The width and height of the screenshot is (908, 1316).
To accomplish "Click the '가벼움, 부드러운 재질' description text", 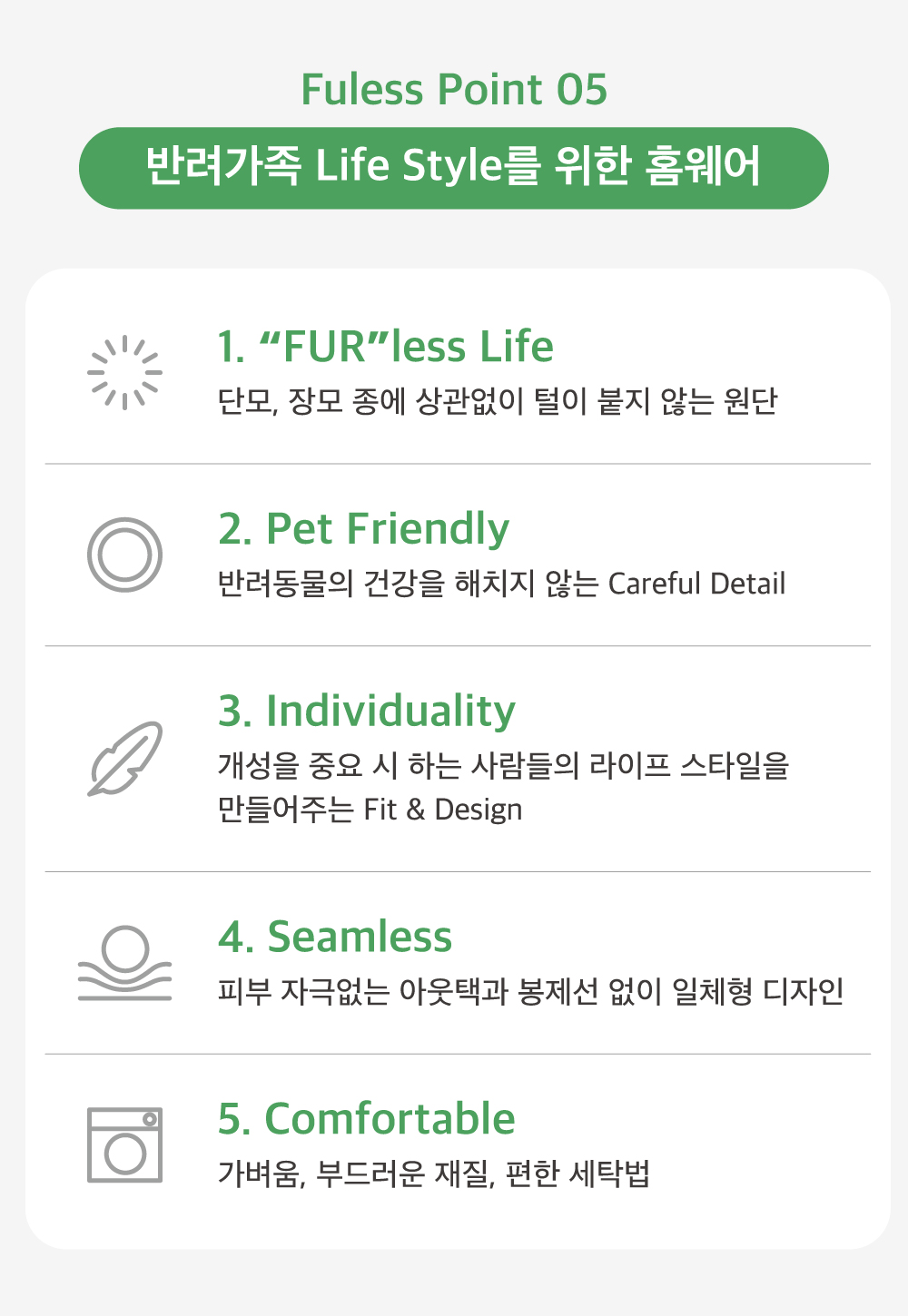I will [x=433, y=1174].
